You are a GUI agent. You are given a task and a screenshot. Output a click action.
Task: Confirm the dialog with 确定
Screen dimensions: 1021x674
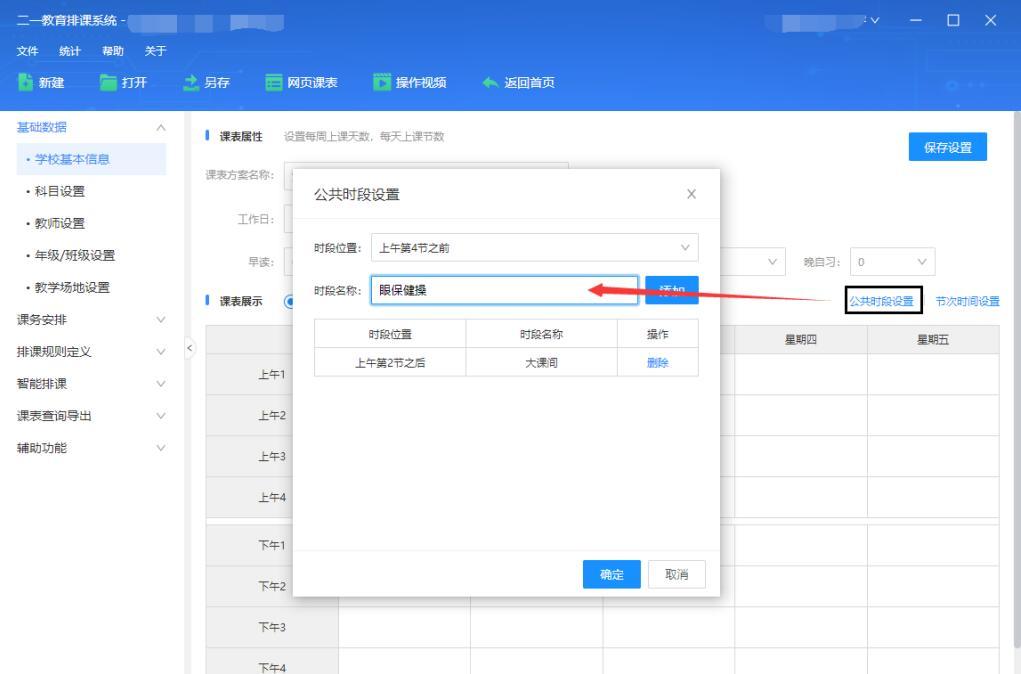pos(611,574)
